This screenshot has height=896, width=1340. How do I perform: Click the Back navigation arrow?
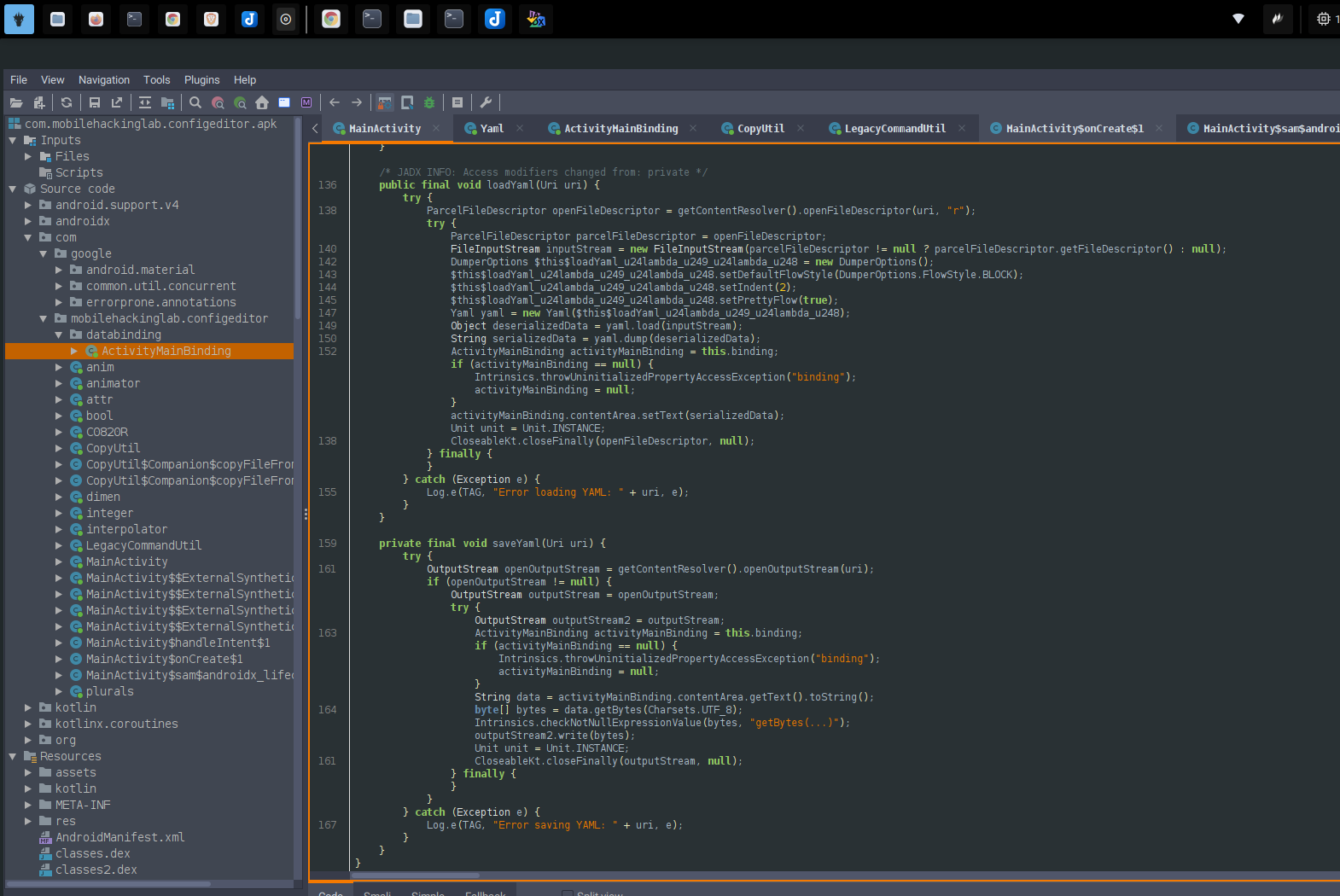click(335, 102)
